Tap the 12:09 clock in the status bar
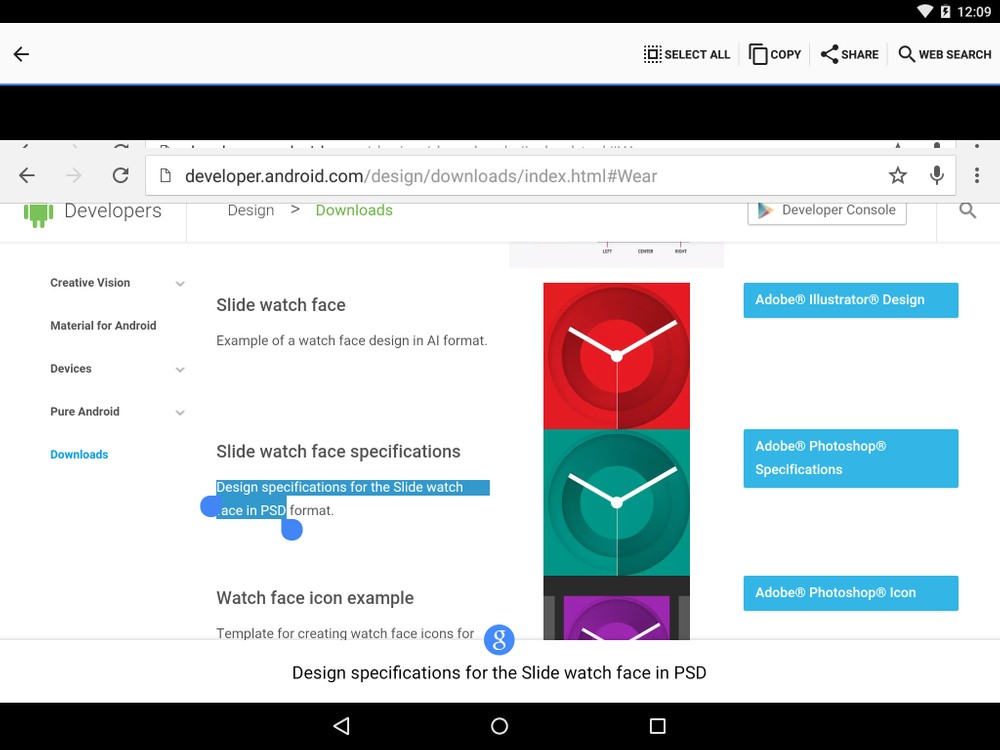This screenshot has height=750, width=1000. point(974,11)
